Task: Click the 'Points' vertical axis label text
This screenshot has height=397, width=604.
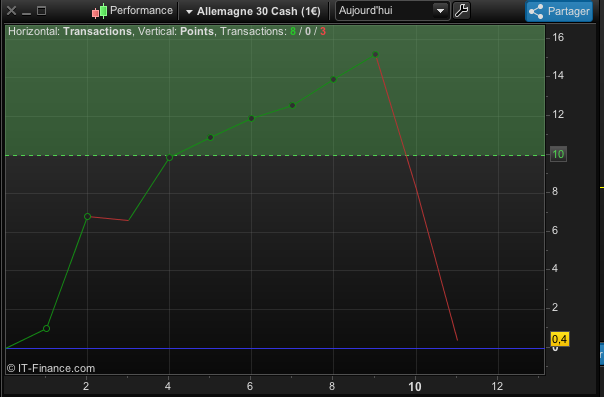Action: pos(197,32)
